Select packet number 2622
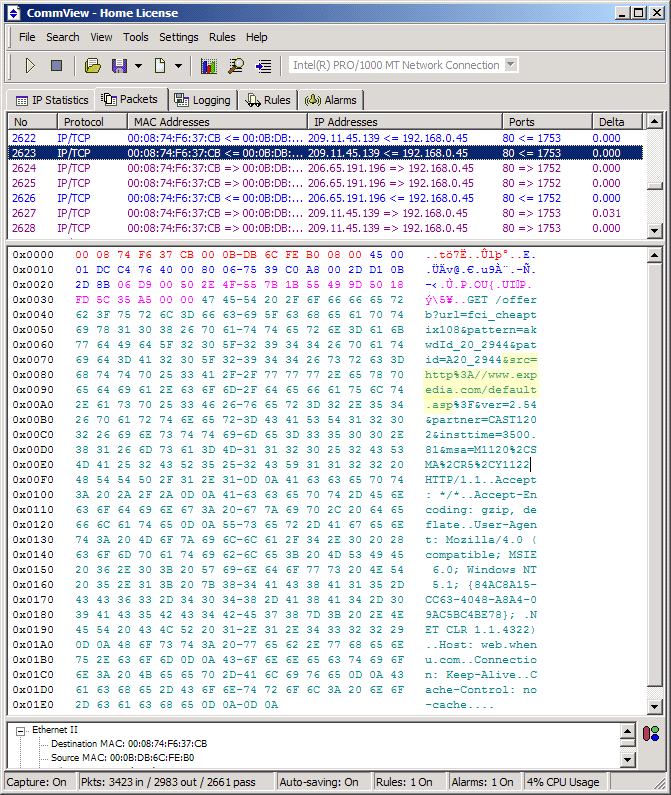671x795 pixels. 326,138
